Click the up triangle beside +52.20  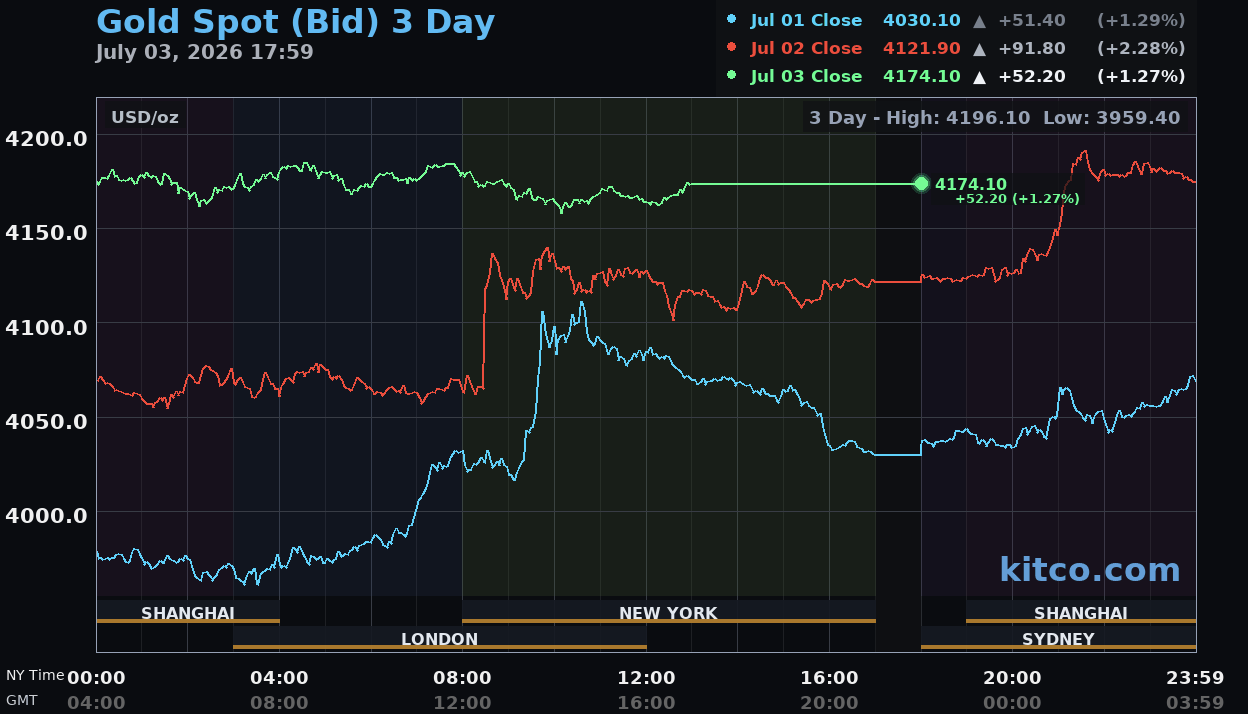[x=979, y=76]
